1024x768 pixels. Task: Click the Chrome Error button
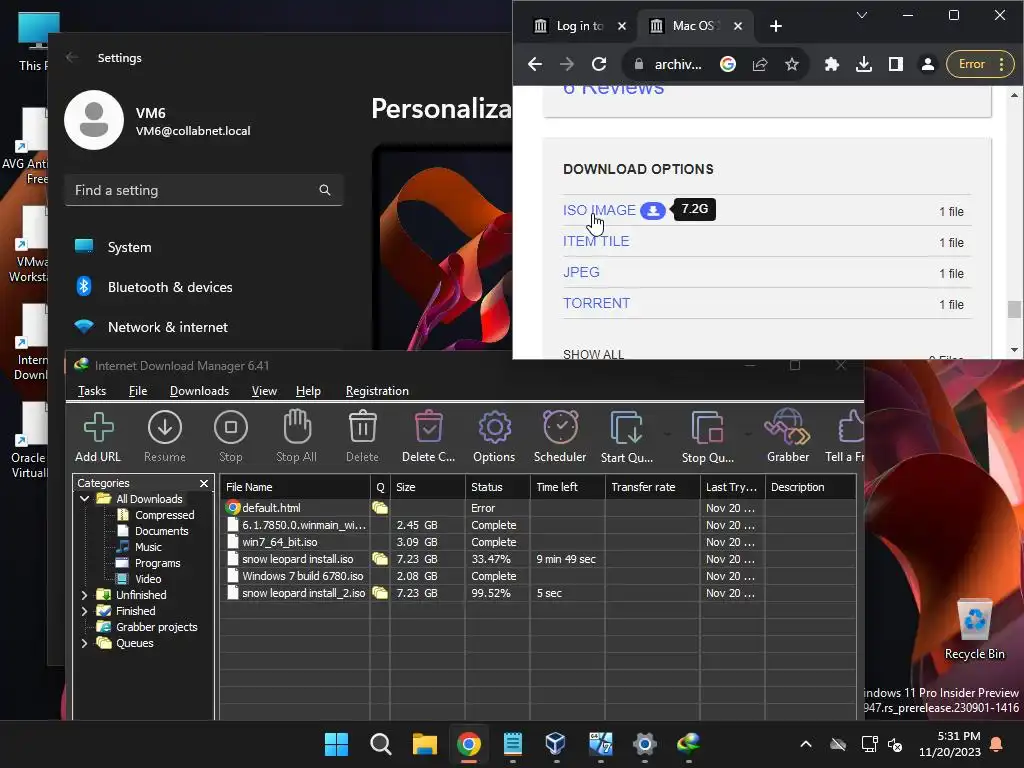[980, 64]
